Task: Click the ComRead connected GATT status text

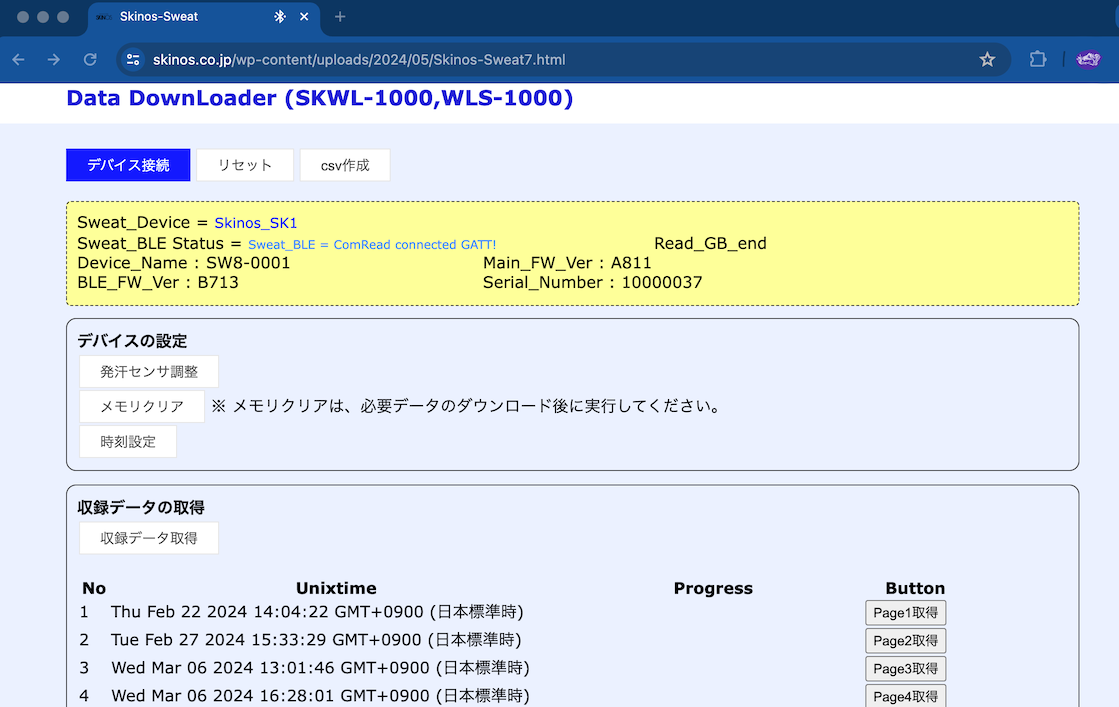Action: (372, 245)
